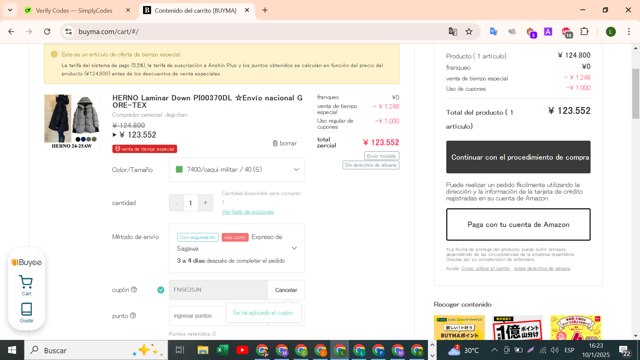Reload the BUYMA cart page
Screen dimensions: 640x360
(47, 31)
